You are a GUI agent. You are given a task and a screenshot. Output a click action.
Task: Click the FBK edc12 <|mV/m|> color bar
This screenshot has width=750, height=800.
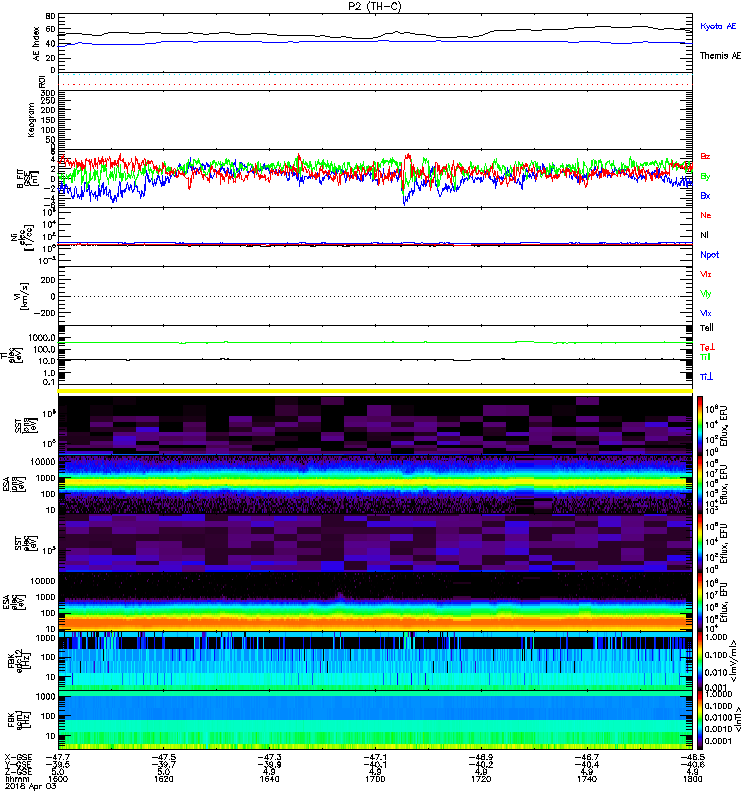[699, 661]
